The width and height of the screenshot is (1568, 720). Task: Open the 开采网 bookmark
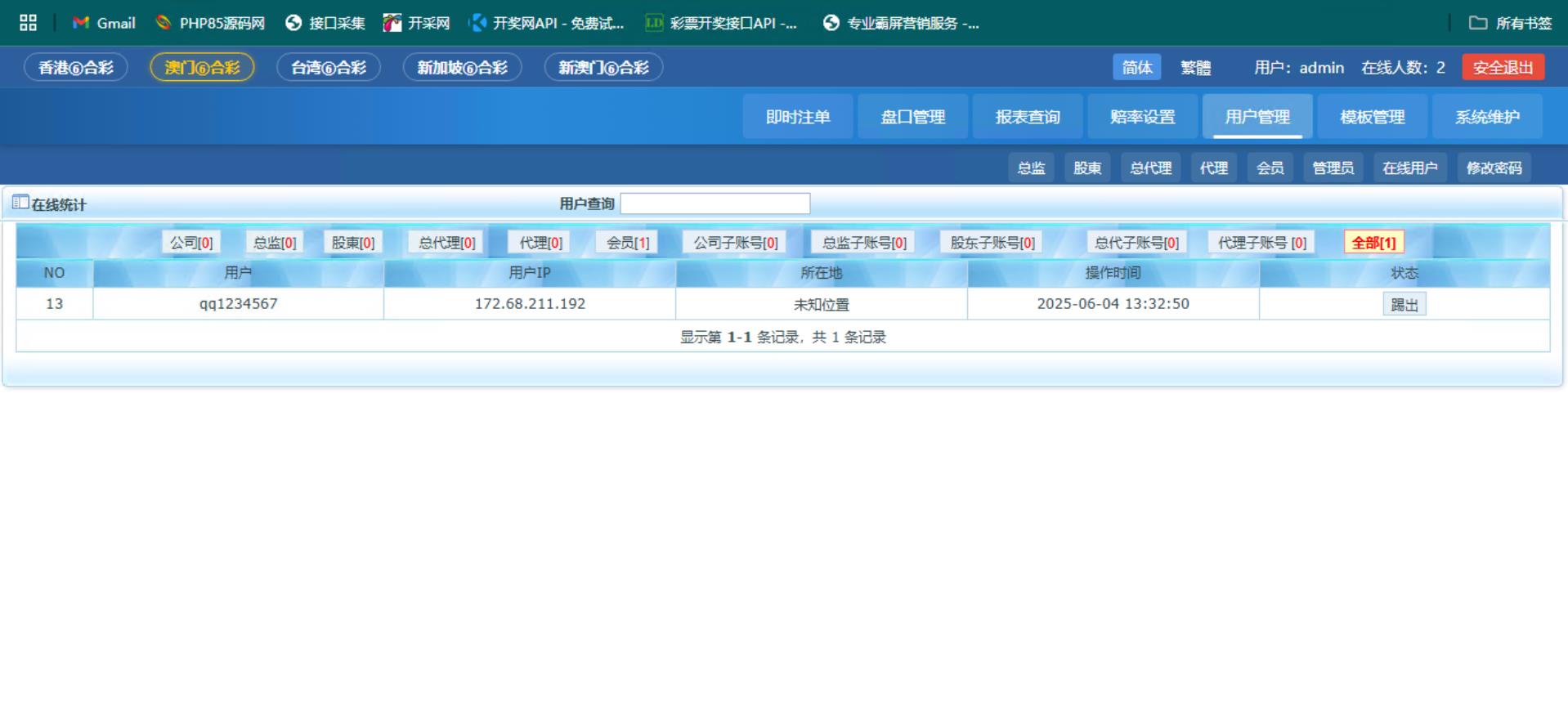(x=417, y=23)
